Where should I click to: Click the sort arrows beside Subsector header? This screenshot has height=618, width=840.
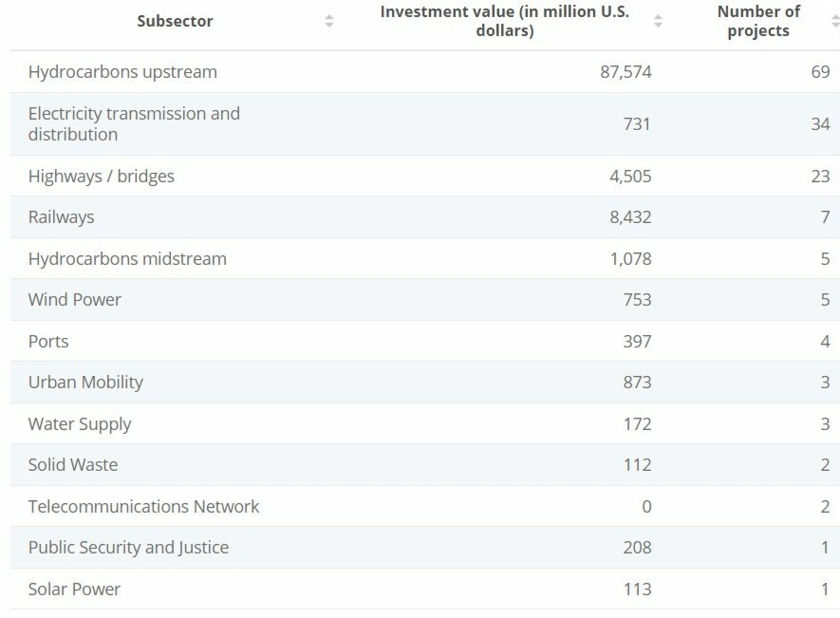coord(329,21)
